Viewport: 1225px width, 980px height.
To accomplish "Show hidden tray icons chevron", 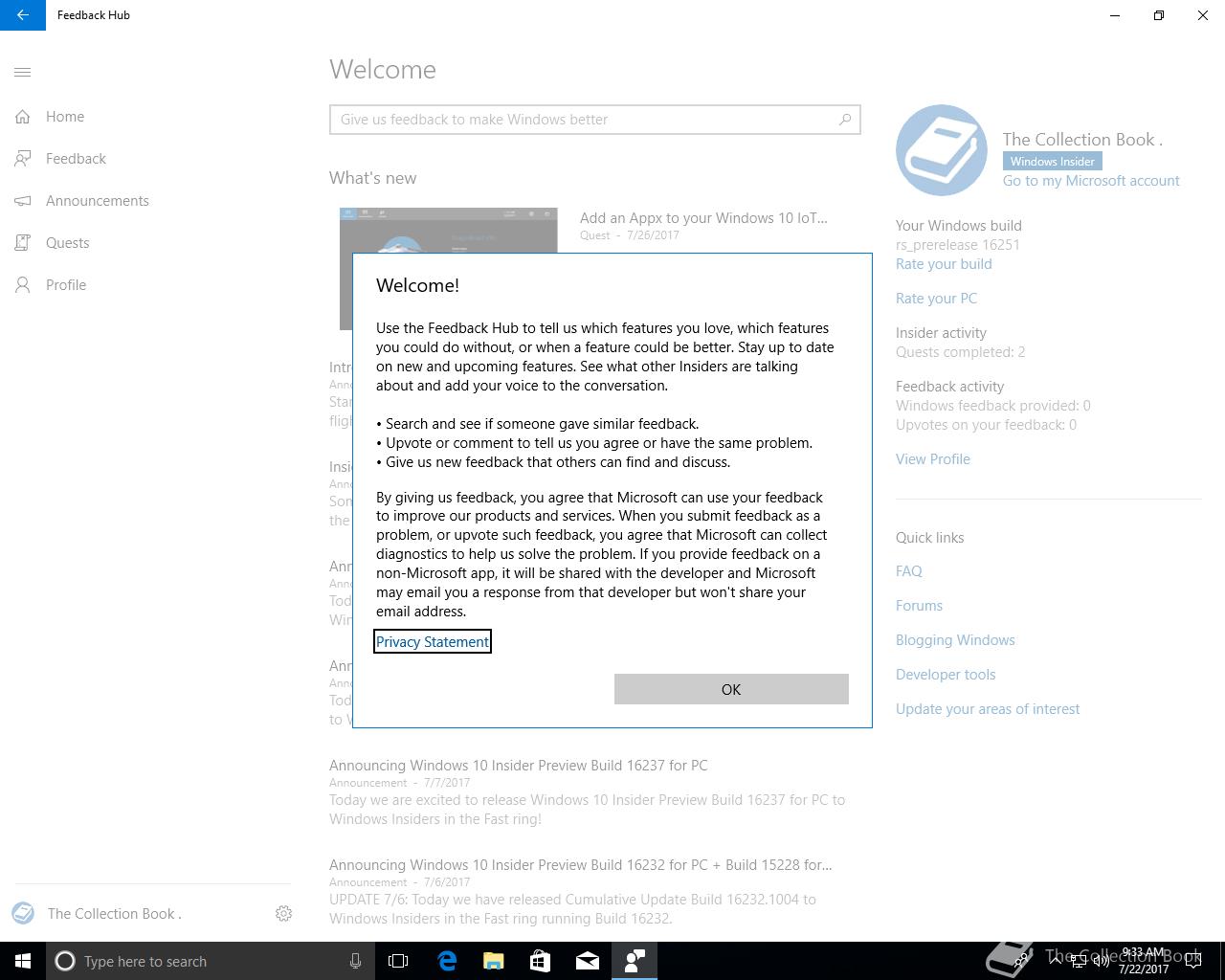I will point(1056,961).
